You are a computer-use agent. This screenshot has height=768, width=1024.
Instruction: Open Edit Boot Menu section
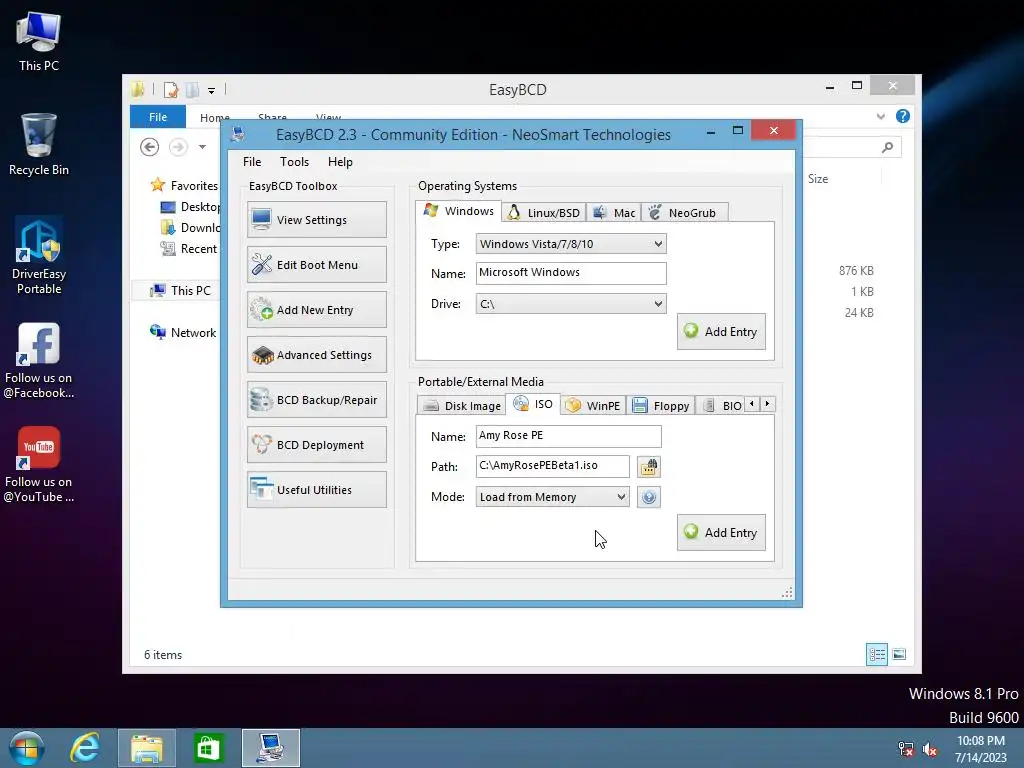pyautogui.click(x=317, y=264)
